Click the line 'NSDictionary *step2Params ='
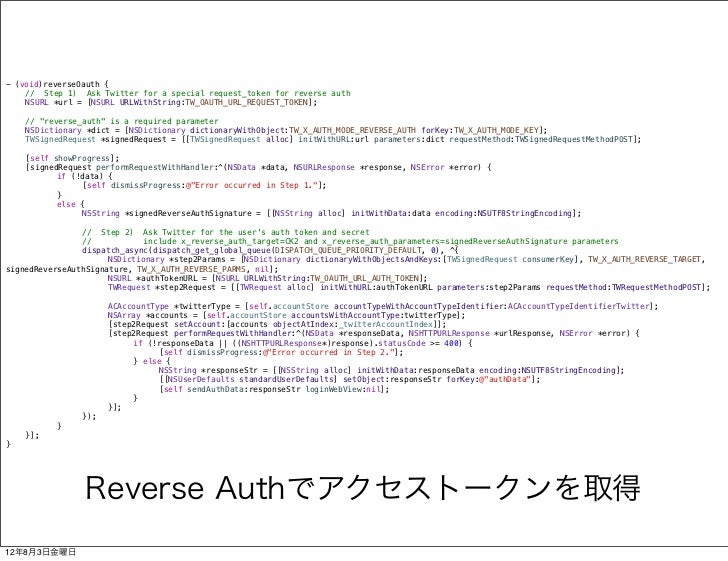728x561 pixels. coord(406,259)
